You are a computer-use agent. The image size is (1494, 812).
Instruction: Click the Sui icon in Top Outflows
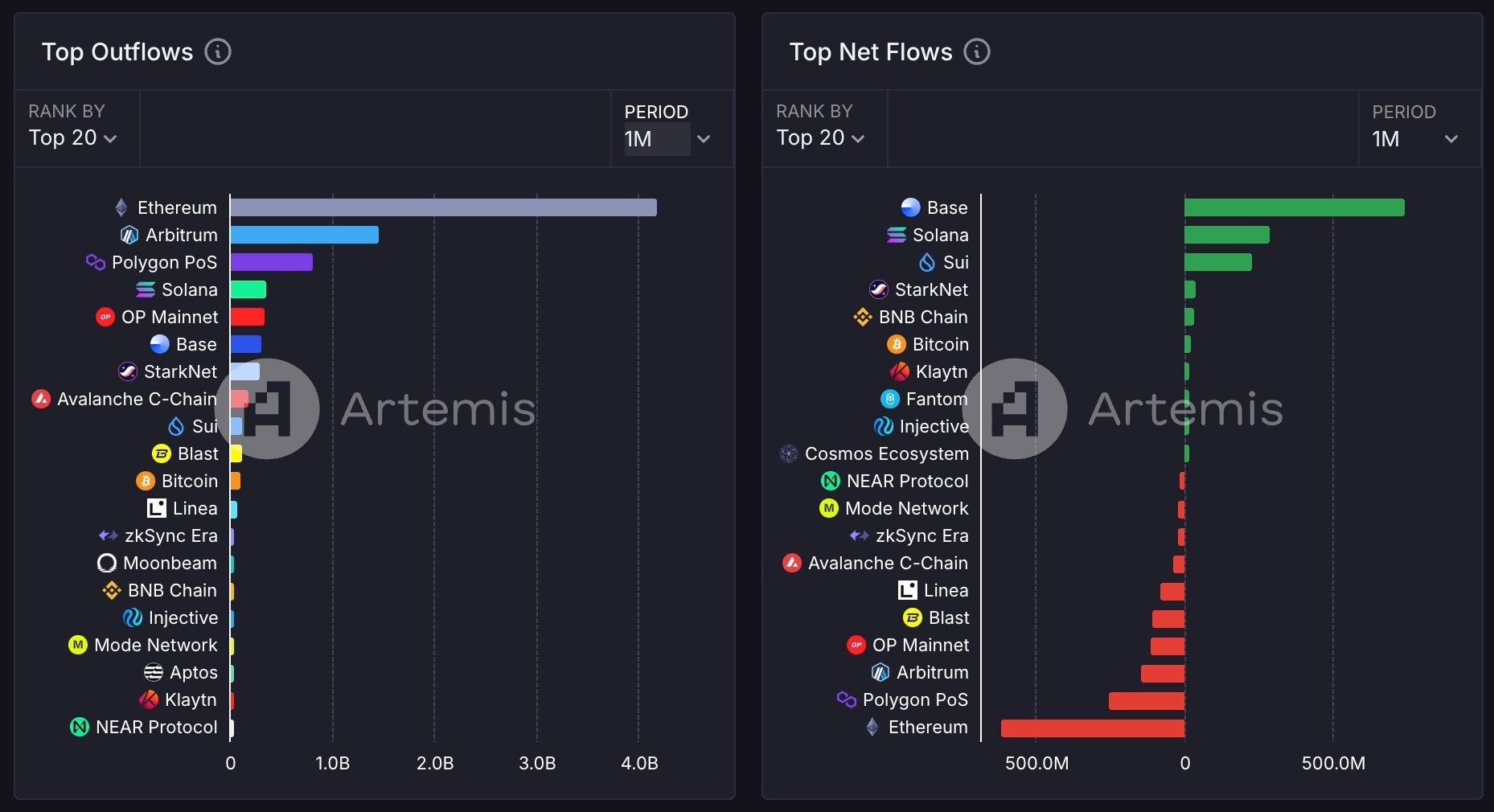(x=176, y=426)
